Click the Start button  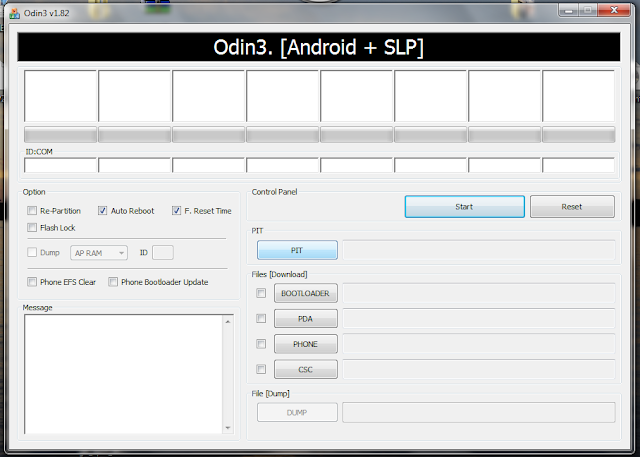(x=464, y=206)
